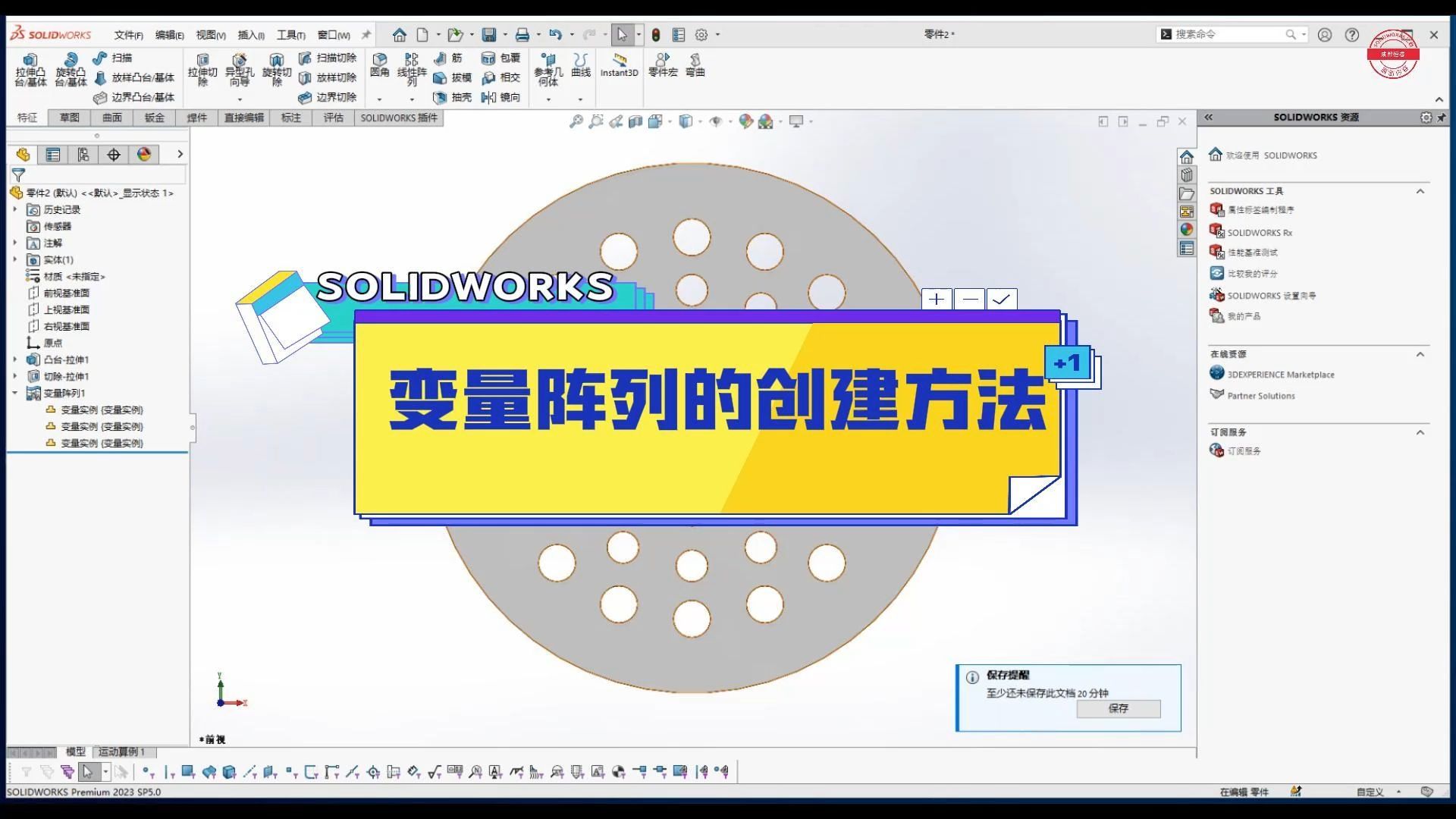The width and height of the screenshot is (1456, 819).
Task: Open the ConfigurationManager tab icon
Action: pyautogui.click(x=83, y=155)
